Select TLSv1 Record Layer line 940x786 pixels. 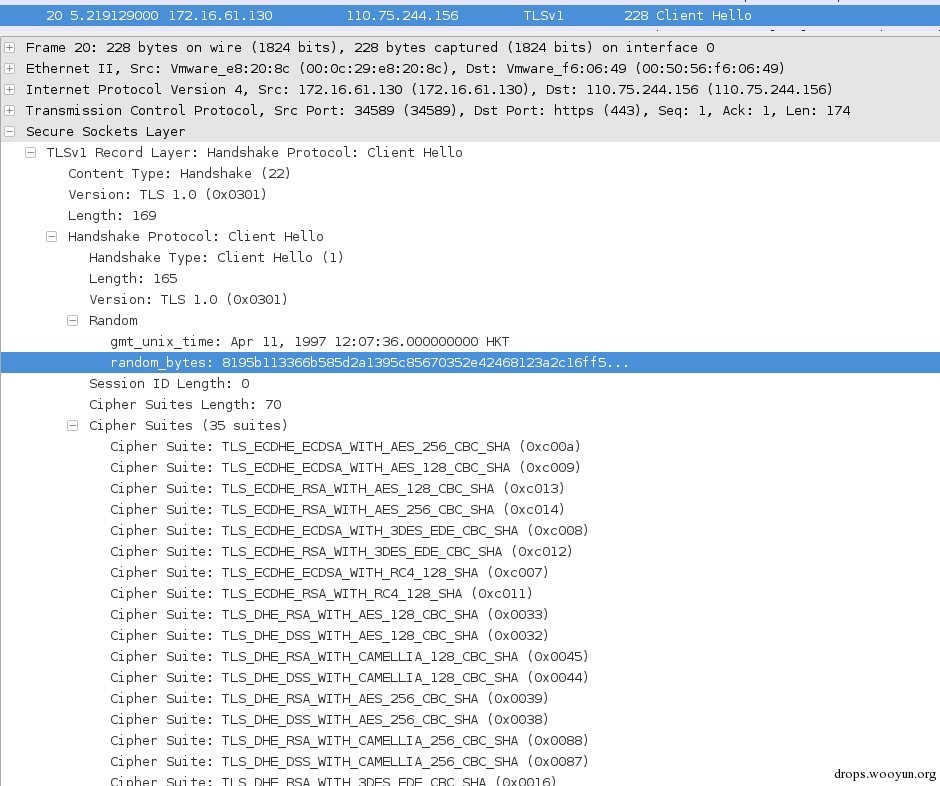[255, 152]
